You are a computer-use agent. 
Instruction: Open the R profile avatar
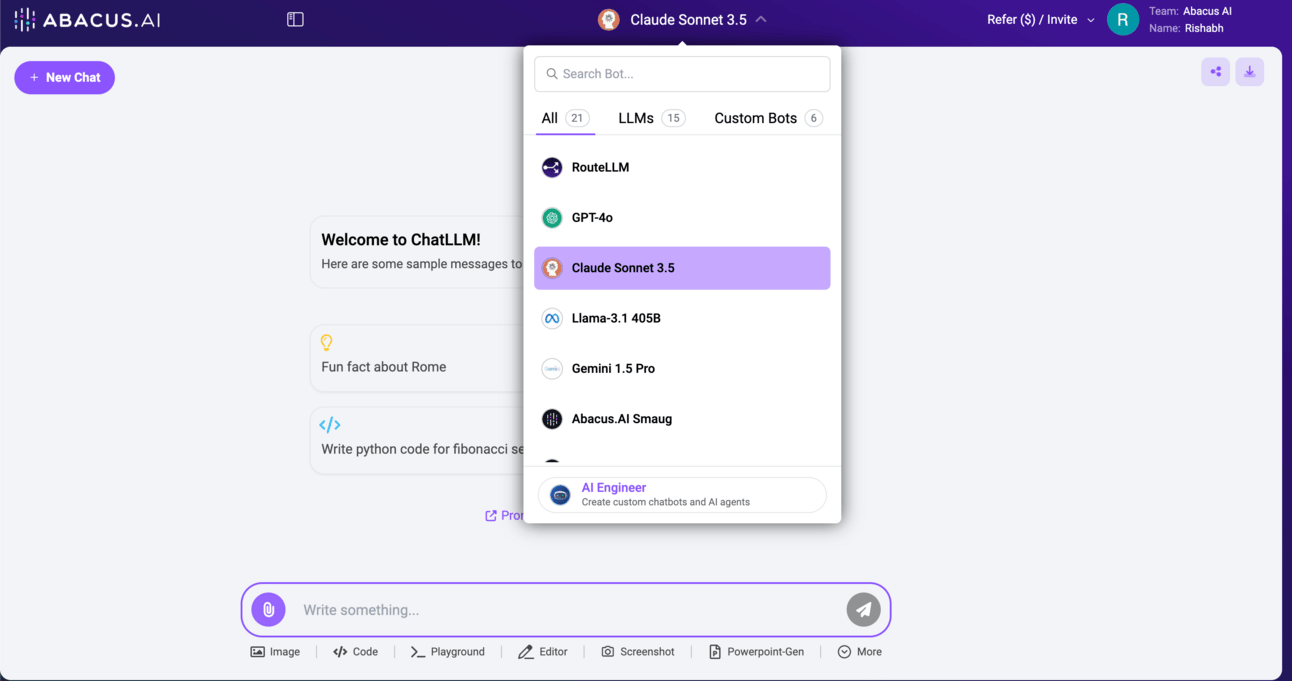tap(1123, 19)
